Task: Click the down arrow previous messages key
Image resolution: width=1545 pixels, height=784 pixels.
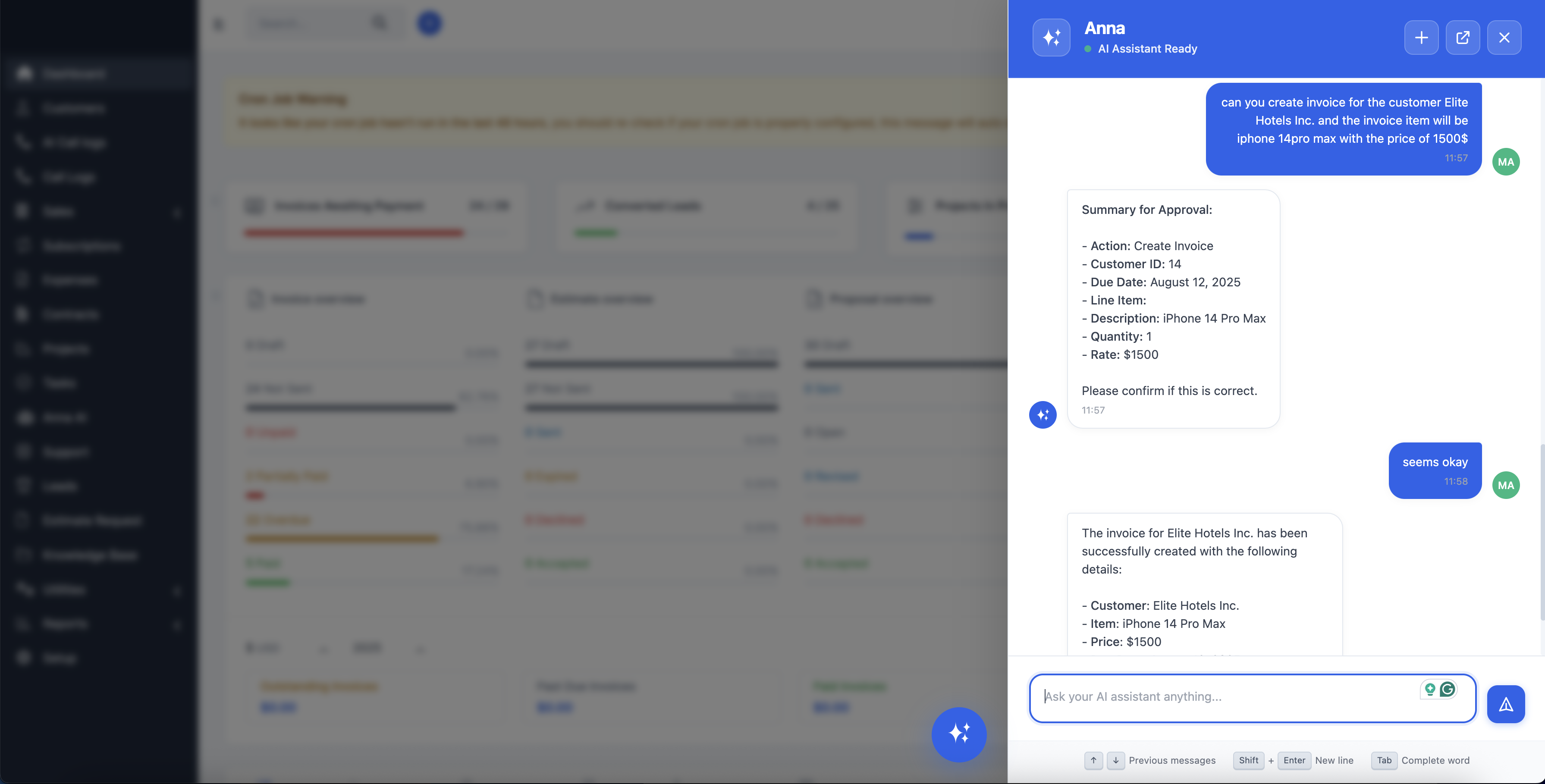Action: pyautogui.click(x=1115, y=761)
